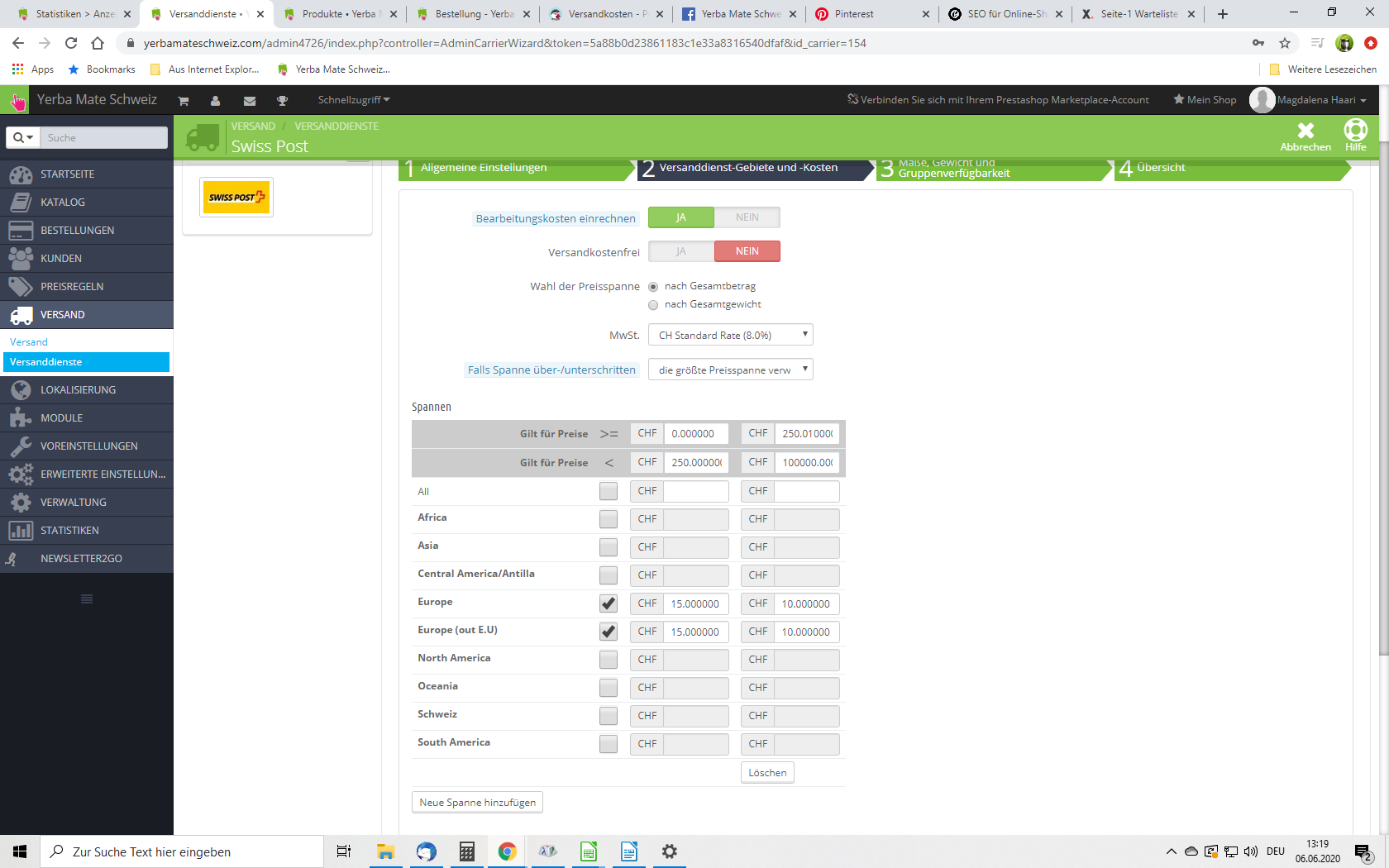Screen dimensions: 1389x868
Task: Click the Katalog book icon in the sidebar
Action: (21, 203)
